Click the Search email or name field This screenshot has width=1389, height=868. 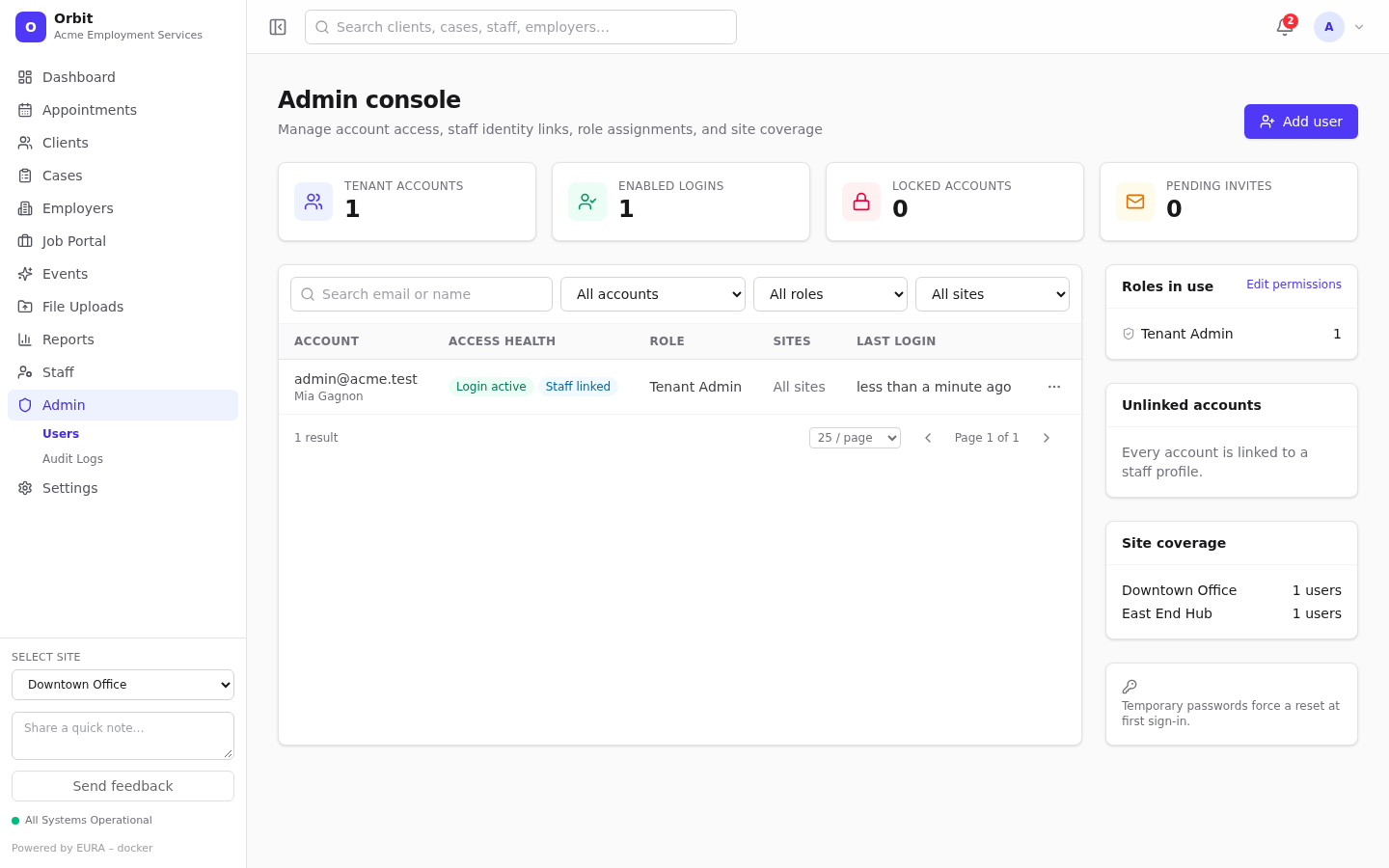[x=422, y=294]
